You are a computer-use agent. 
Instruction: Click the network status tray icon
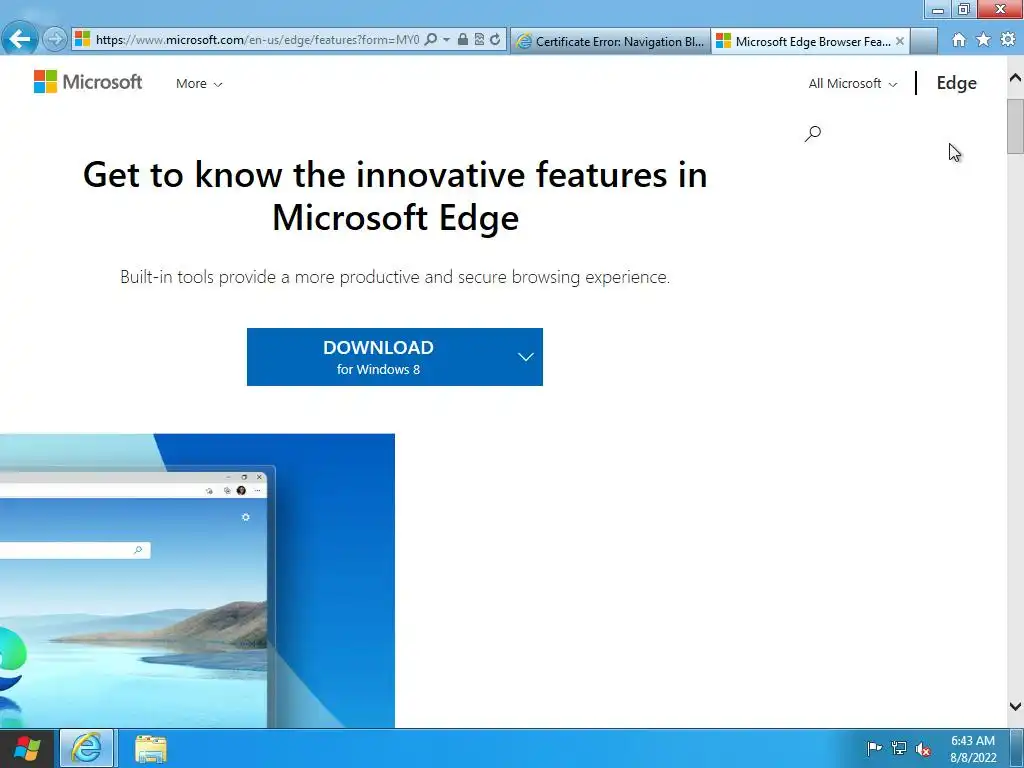coord(899,748)
